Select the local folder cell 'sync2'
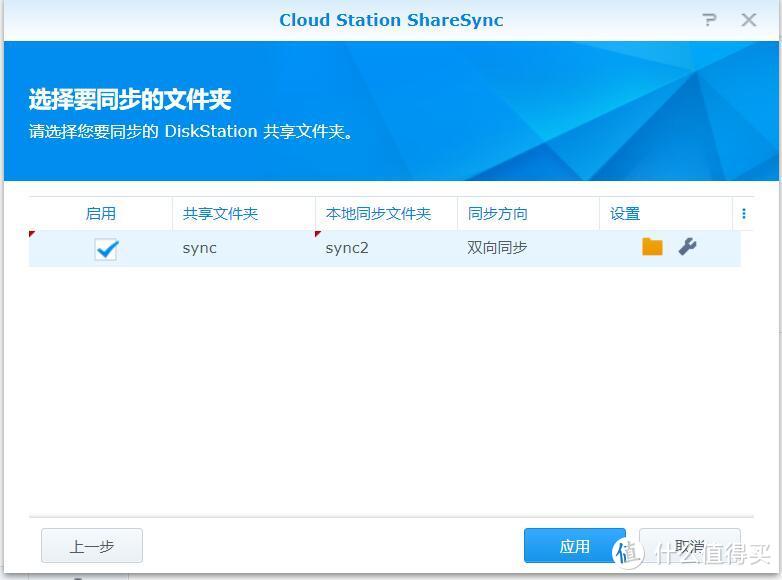 click(x=387, y=248)
